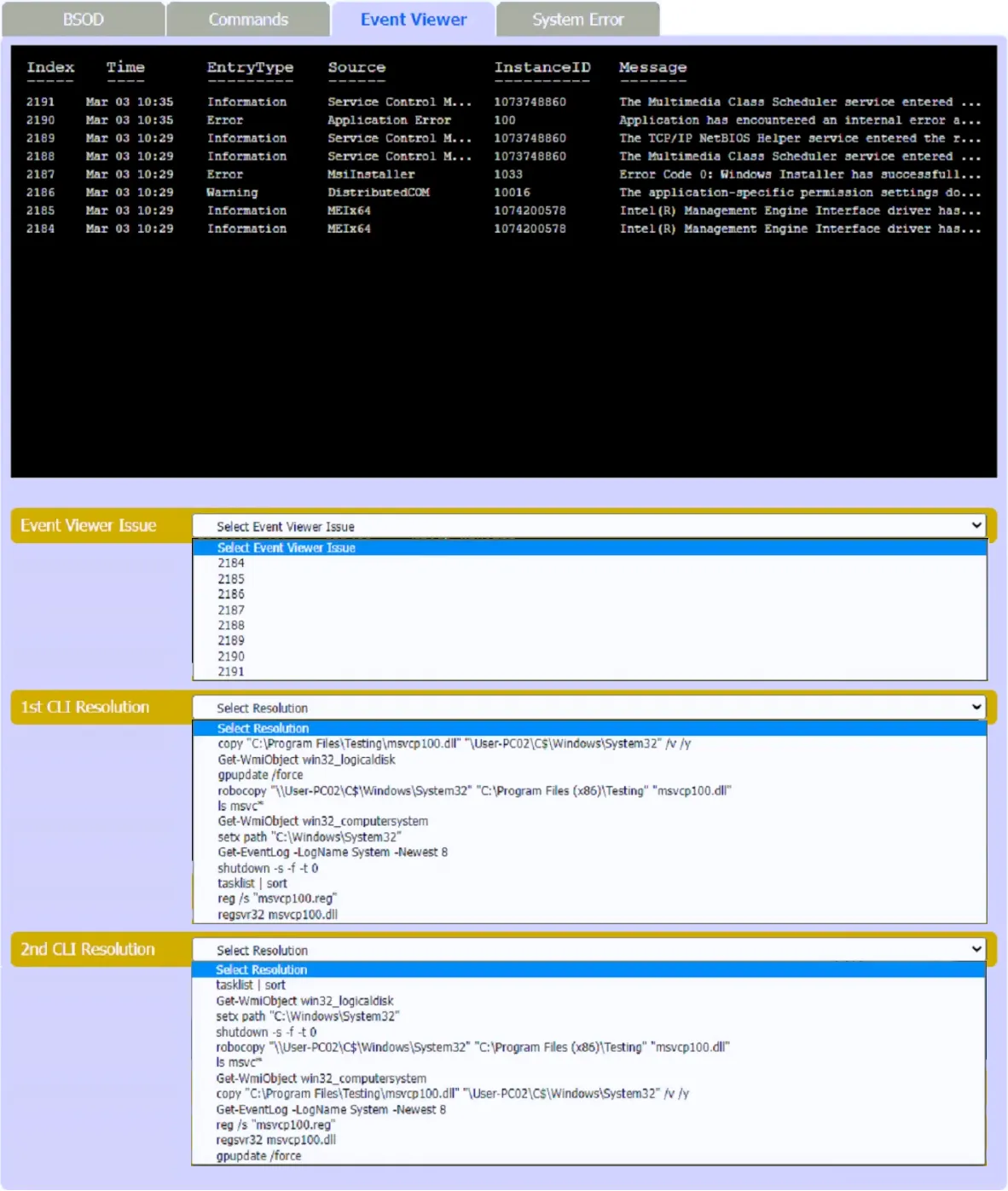Choose 2185 in the Event Viewer Issue list
Viewport: 1008px width, 1191px height.
coord(589,579)
